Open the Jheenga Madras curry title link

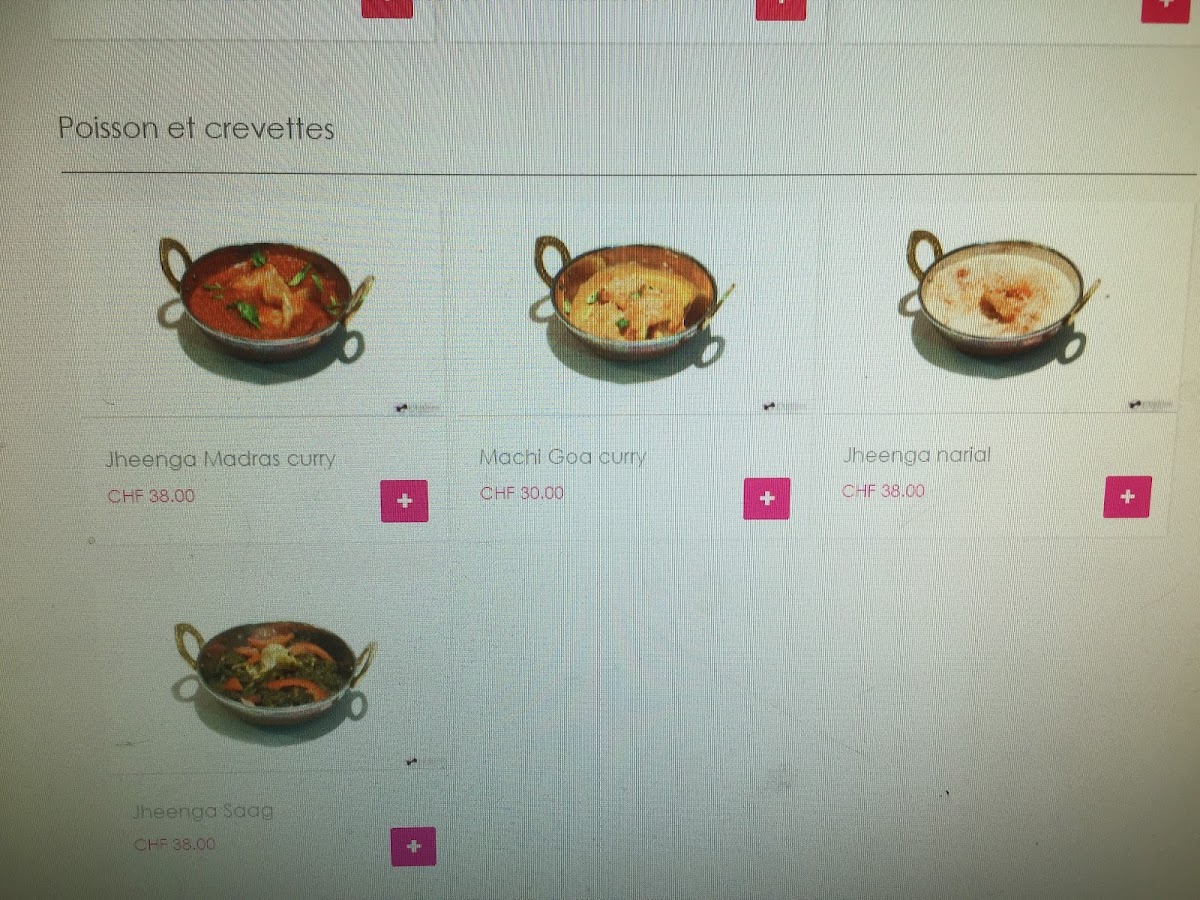click(220, 460)
